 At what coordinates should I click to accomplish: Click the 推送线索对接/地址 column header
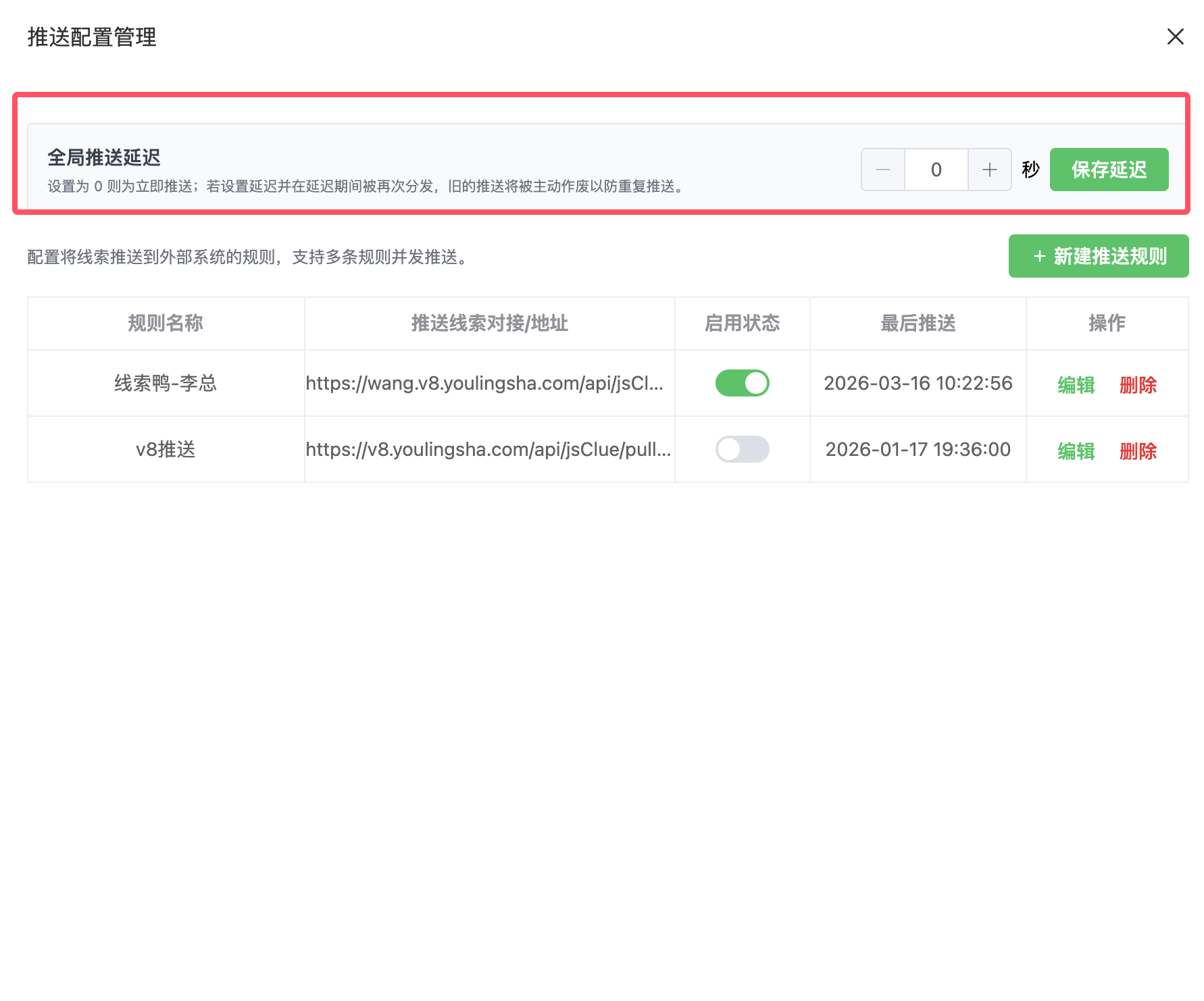[x=489, y=324]
